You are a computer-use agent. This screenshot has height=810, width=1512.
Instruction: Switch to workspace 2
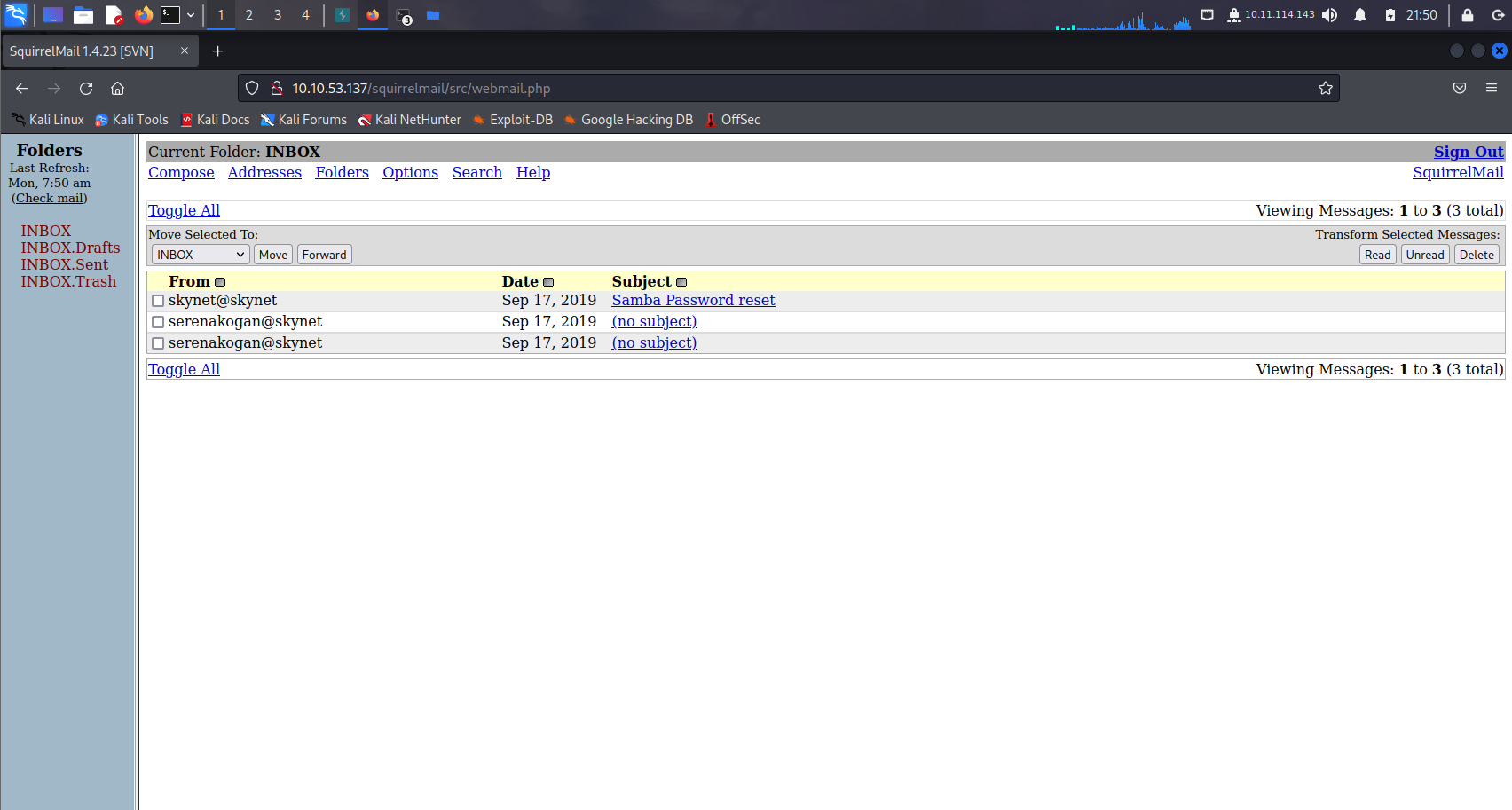[x=249, y=15]
